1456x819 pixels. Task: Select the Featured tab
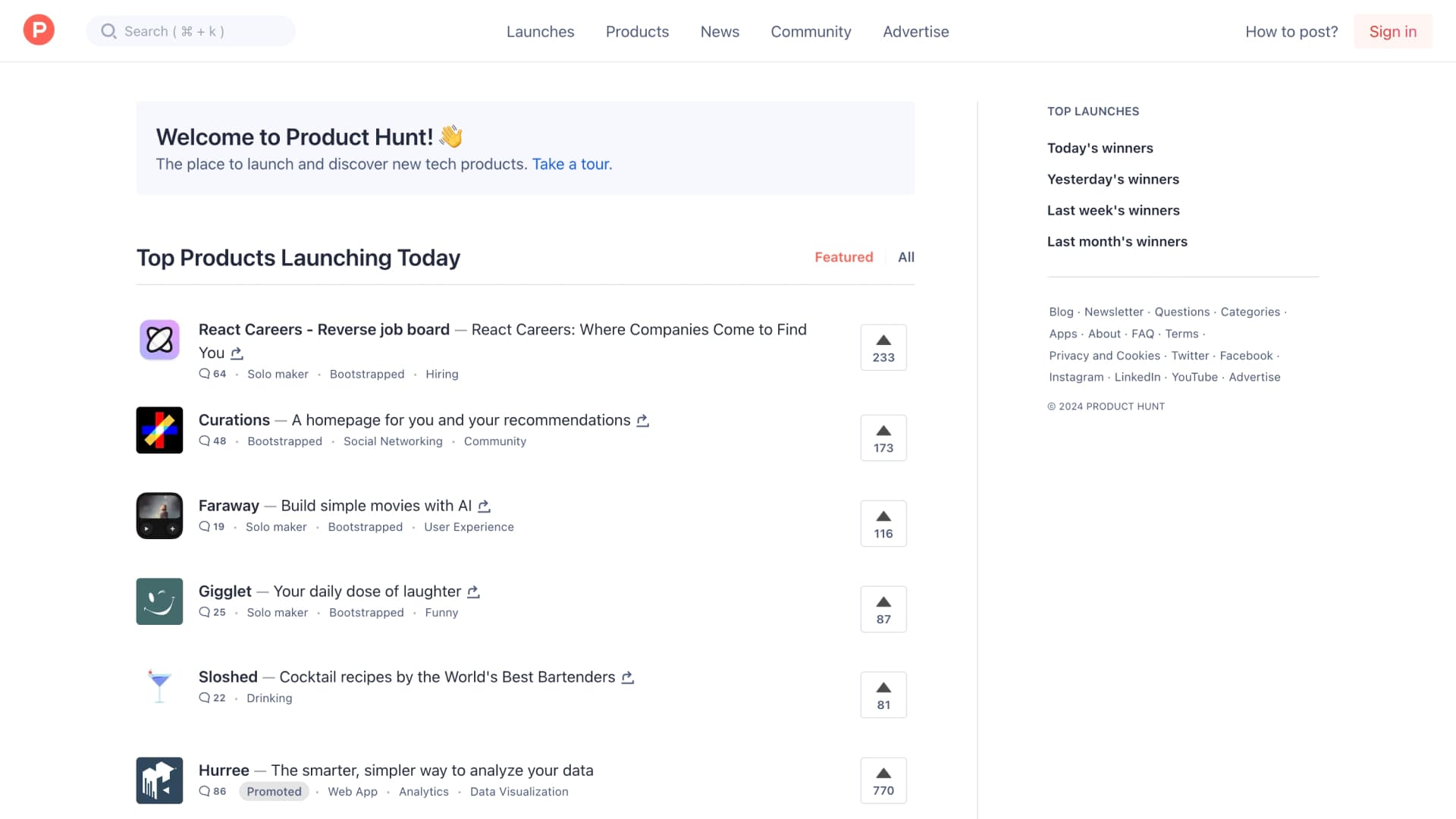(x=843, y=257)
